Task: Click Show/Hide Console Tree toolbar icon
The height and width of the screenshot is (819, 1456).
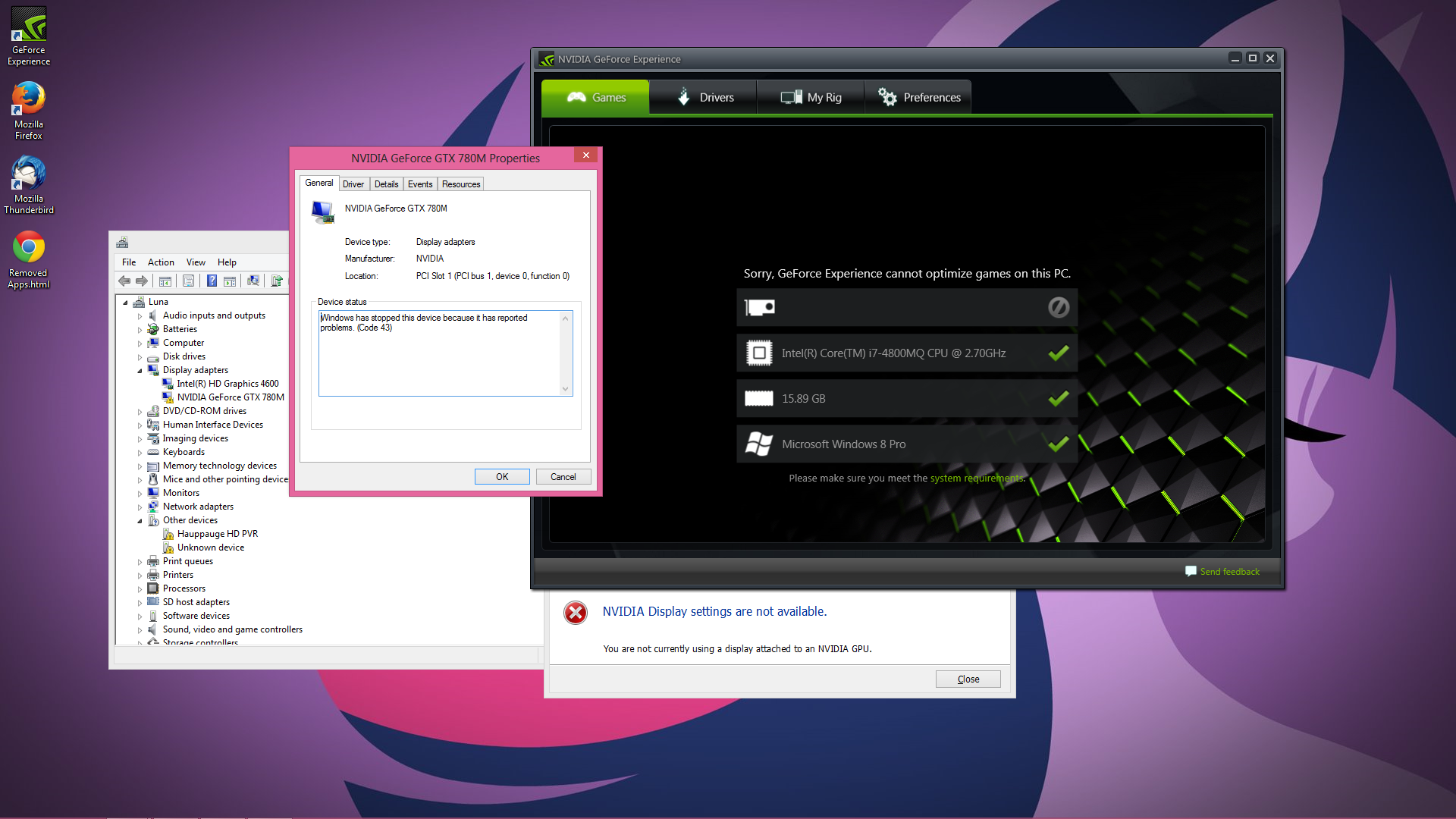Action: [165, 281]
